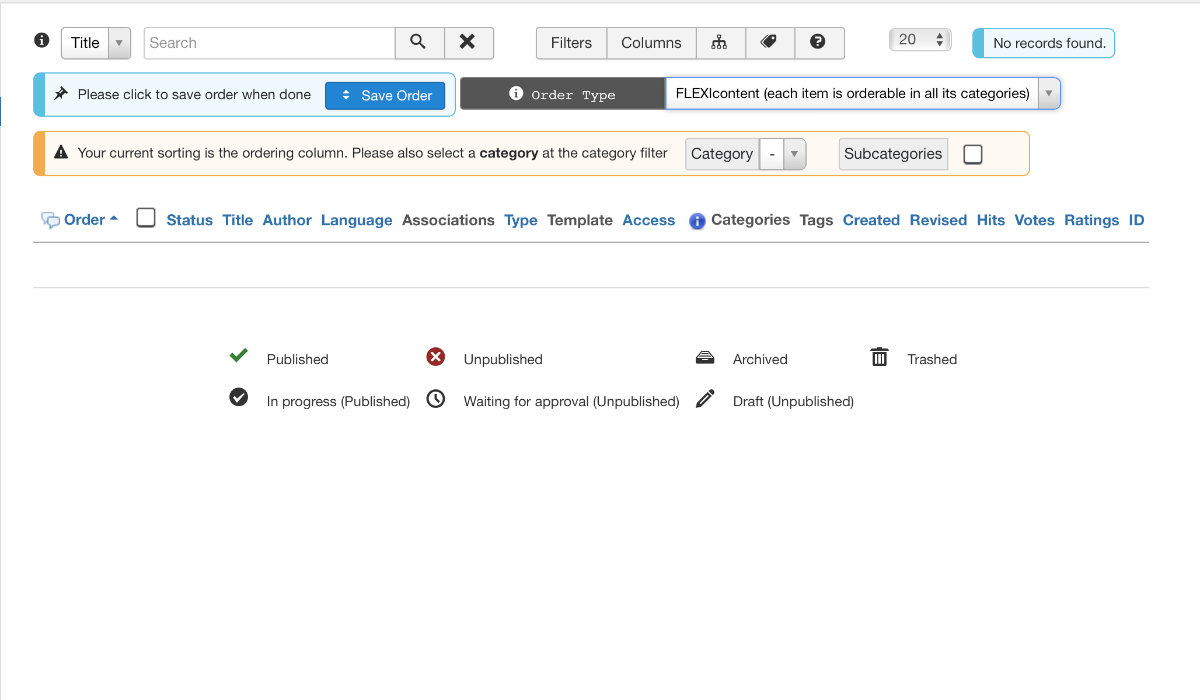Viewport: 1200px width, 700px height.
Task: Enable the Subcategories checkbox
Action: point(972,154)
